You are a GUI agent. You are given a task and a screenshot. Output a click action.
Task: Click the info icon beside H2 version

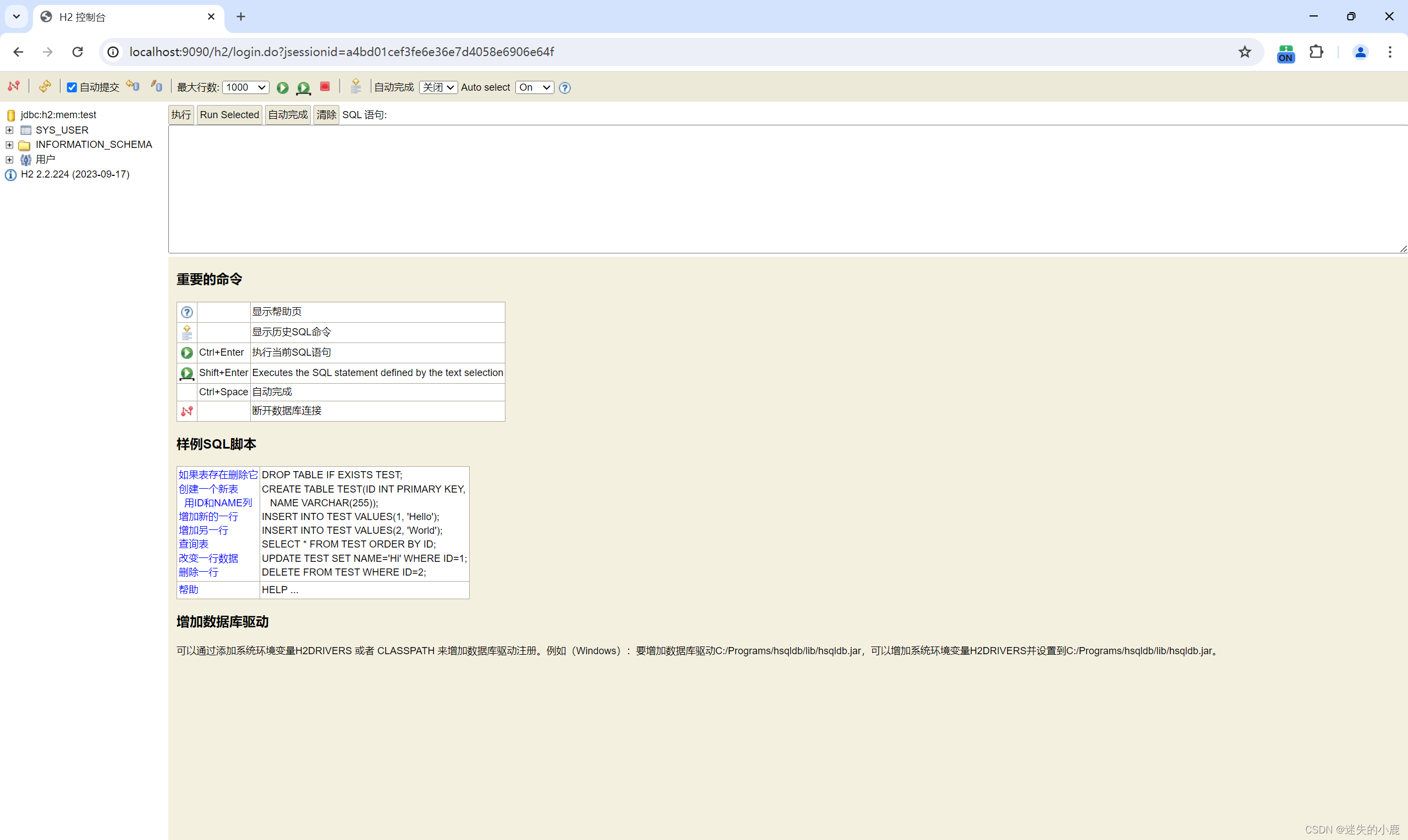coord(11,175)
